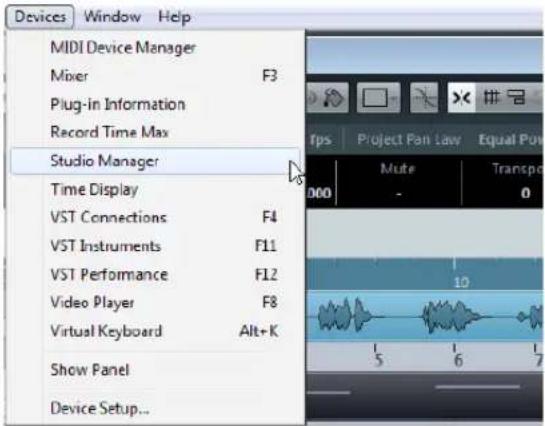Select Plug-in Information menu entry

point(155,104)
